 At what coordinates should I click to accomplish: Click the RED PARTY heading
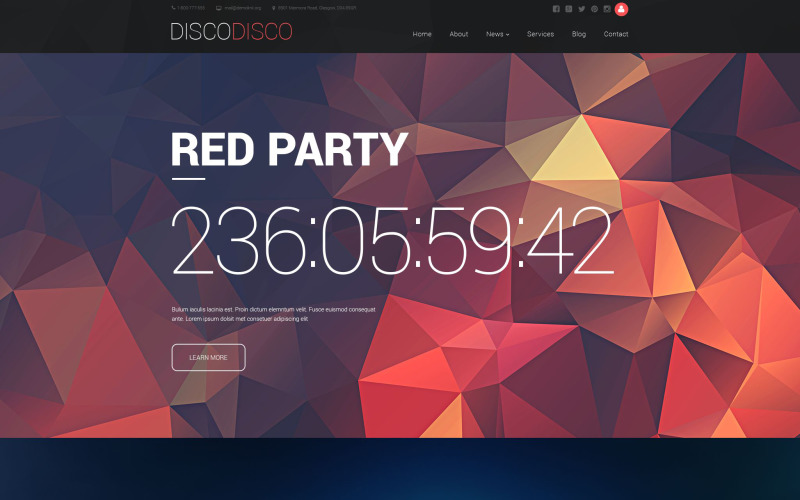[289, 149]
